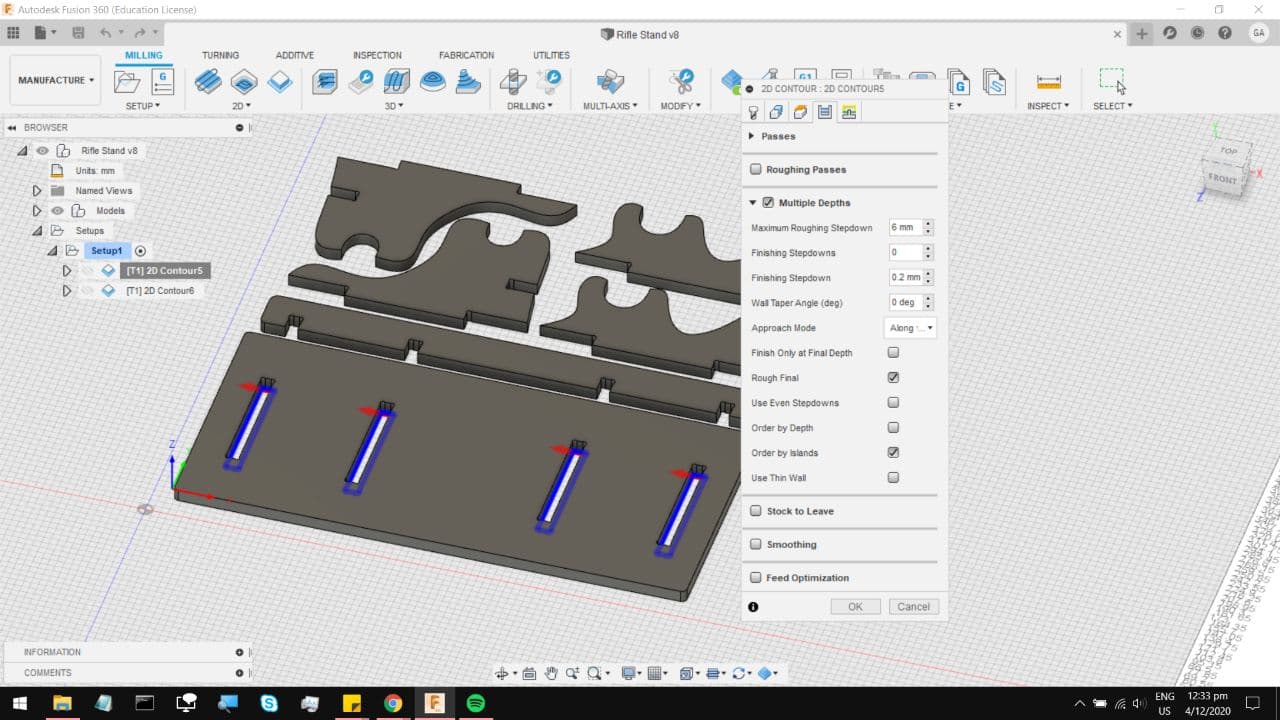Open the Geometry tab in 2D Contour dialog
The height and width of the screenshot is (720, 1280).
[x=777, y=112]
